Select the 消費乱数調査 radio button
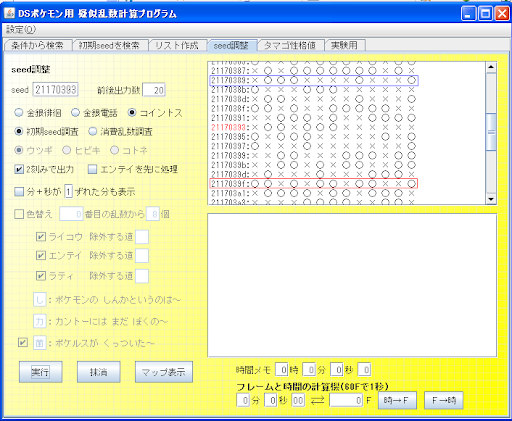The width and height of the screenshot is (512, 421). click(x=93, y=131)
